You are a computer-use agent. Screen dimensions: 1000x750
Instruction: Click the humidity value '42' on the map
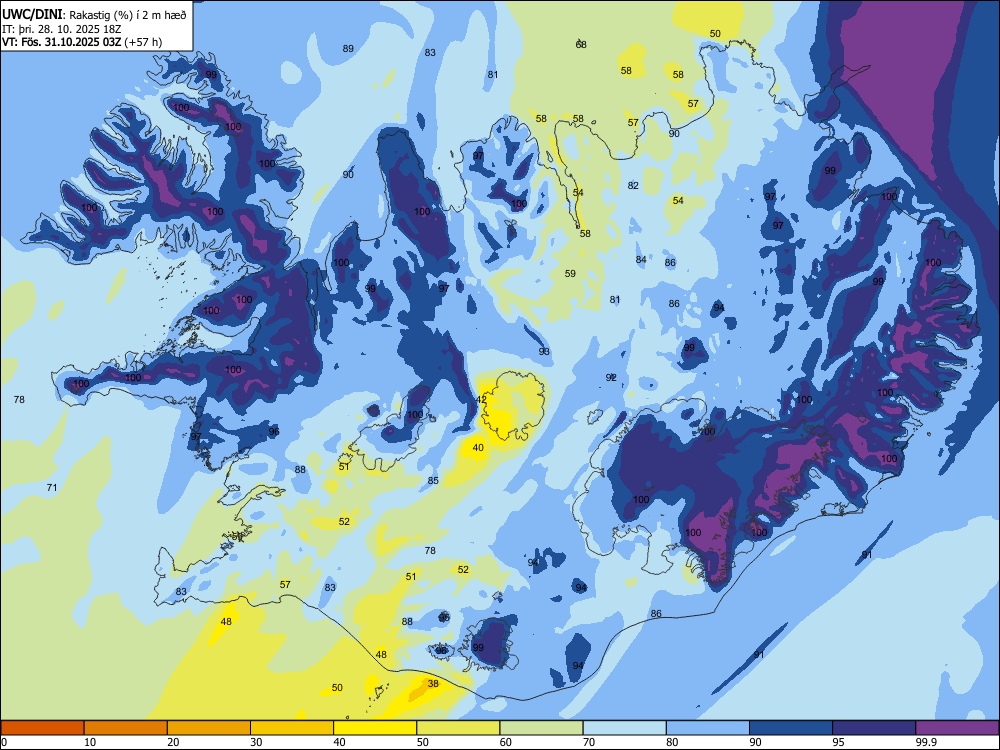tap(482, 400)
